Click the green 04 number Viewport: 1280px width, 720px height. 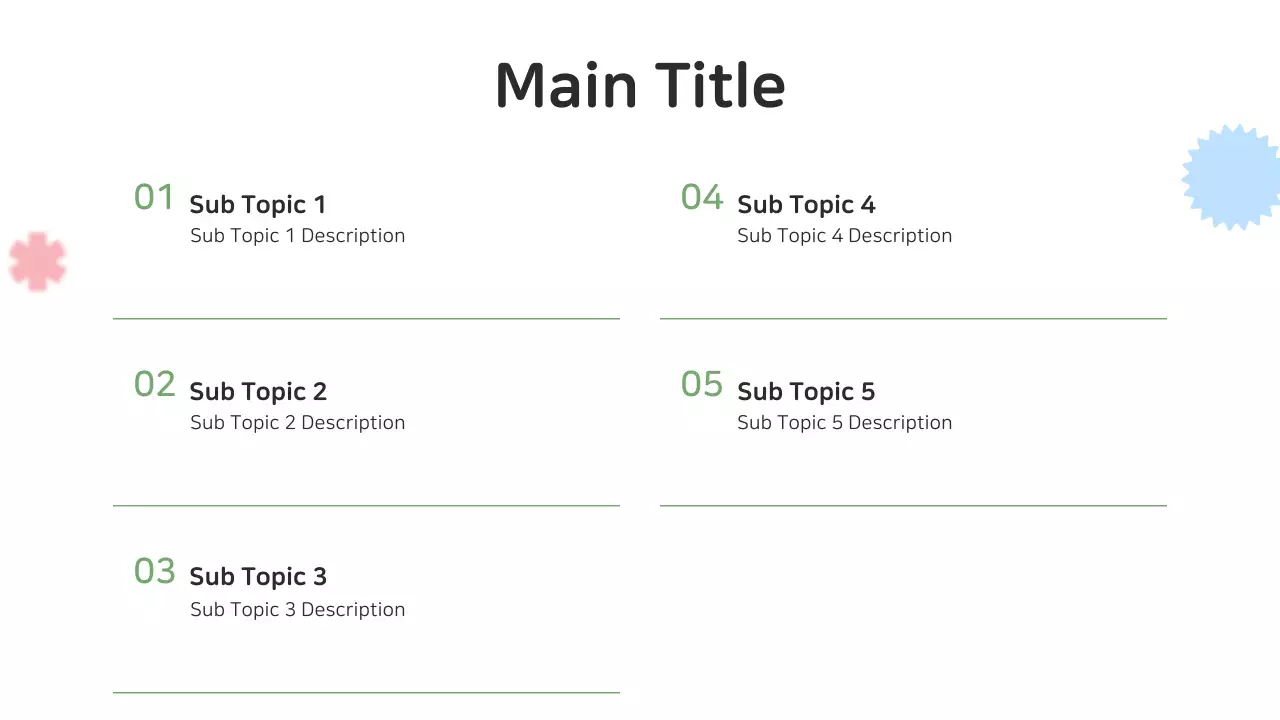click(x=701, y=197)
